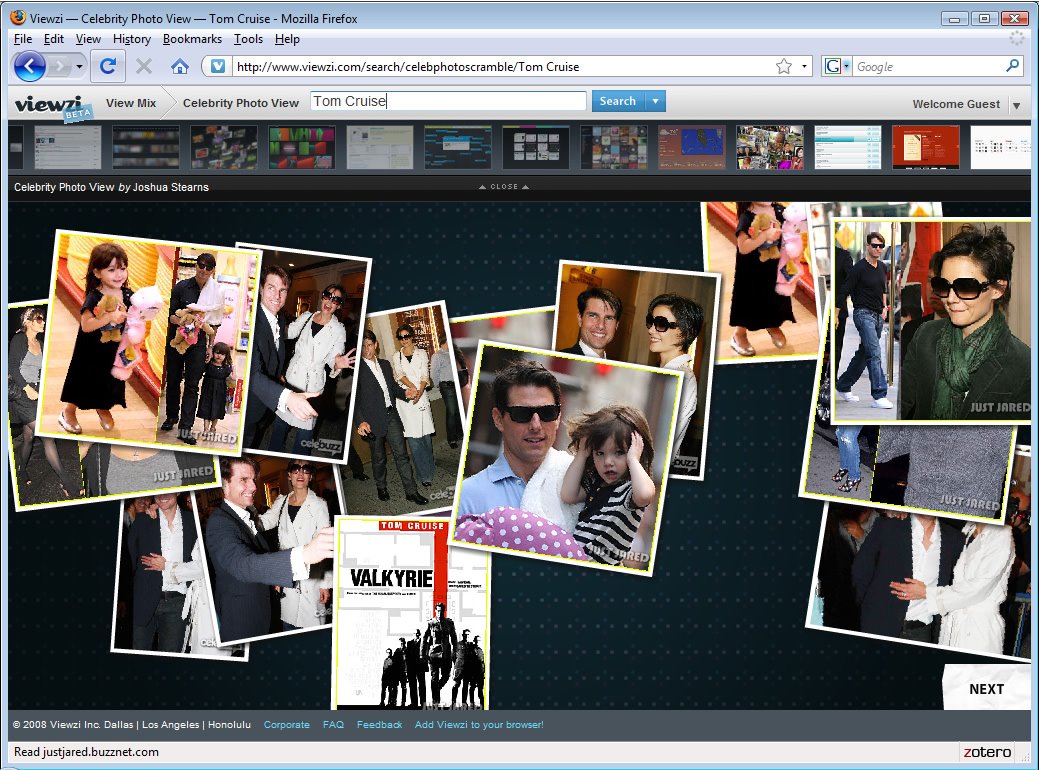Image resolution: width=1039 pixels, height=770 pixels.
Task: Open the Corporate footer link
Action: 286,724
